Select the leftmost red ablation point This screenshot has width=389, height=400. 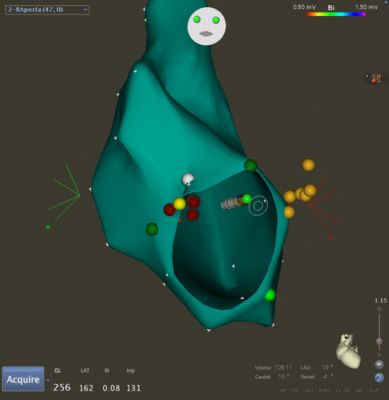(169, 209)
